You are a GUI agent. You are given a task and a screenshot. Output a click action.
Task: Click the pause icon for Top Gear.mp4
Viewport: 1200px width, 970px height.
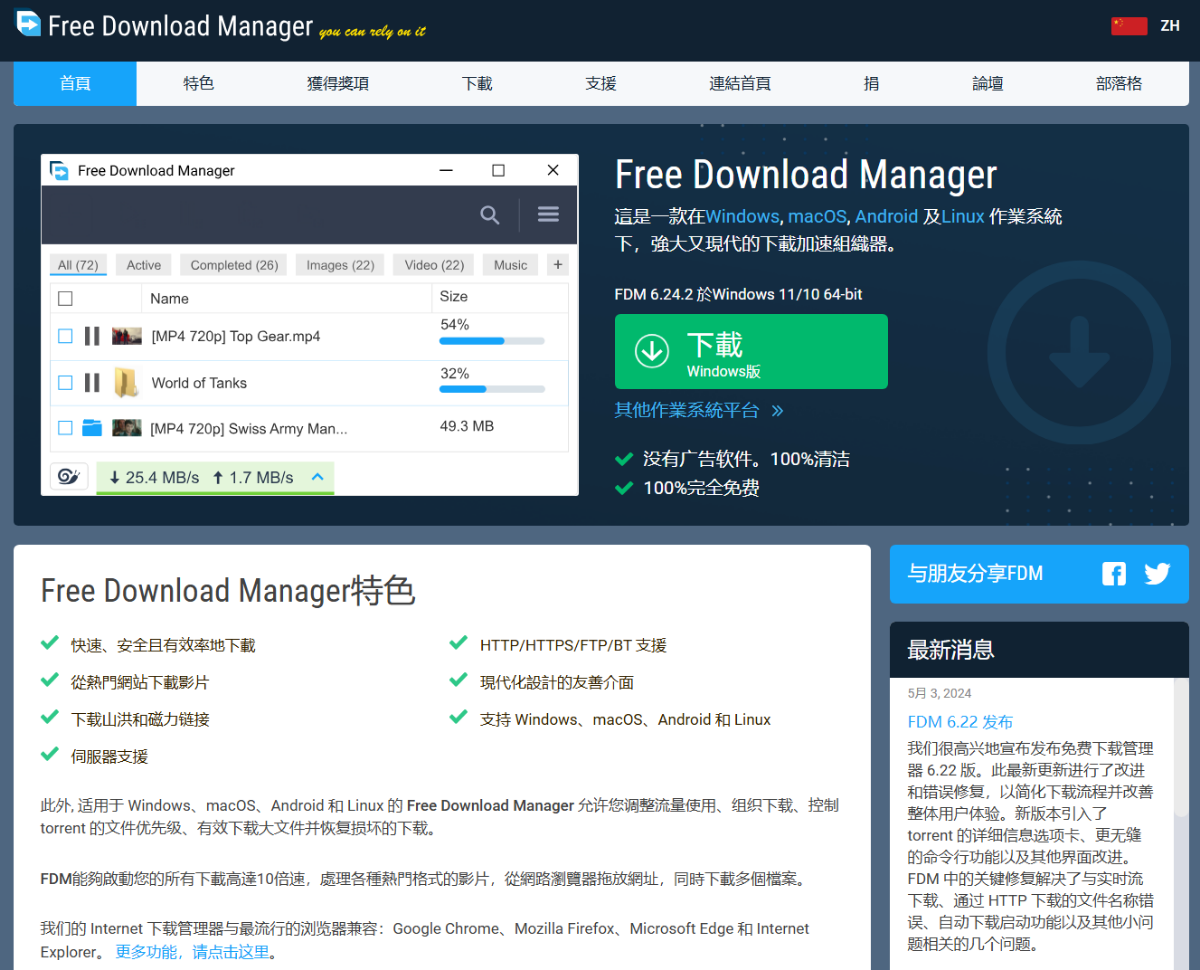[92, 336]
